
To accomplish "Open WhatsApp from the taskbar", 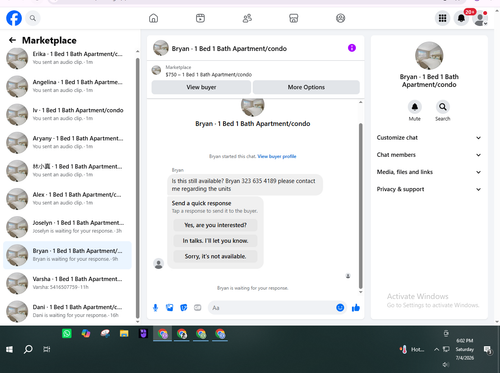I will pyautogui.click(x=67, y=333).
